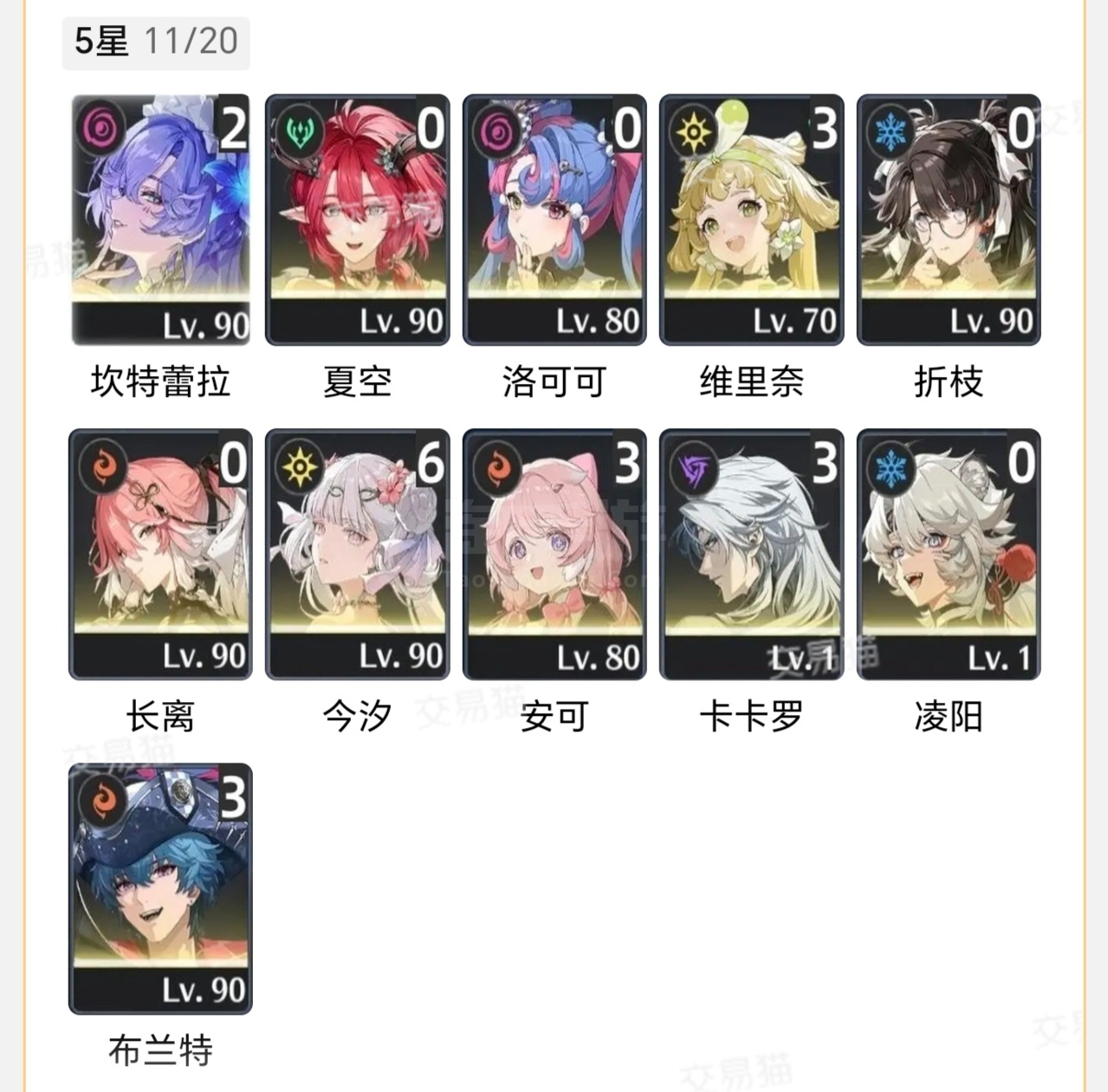Select the 卡卡罗 name label
Image resolution: width=1108 pixels, height=1092 pixels.
coord(751,716)
